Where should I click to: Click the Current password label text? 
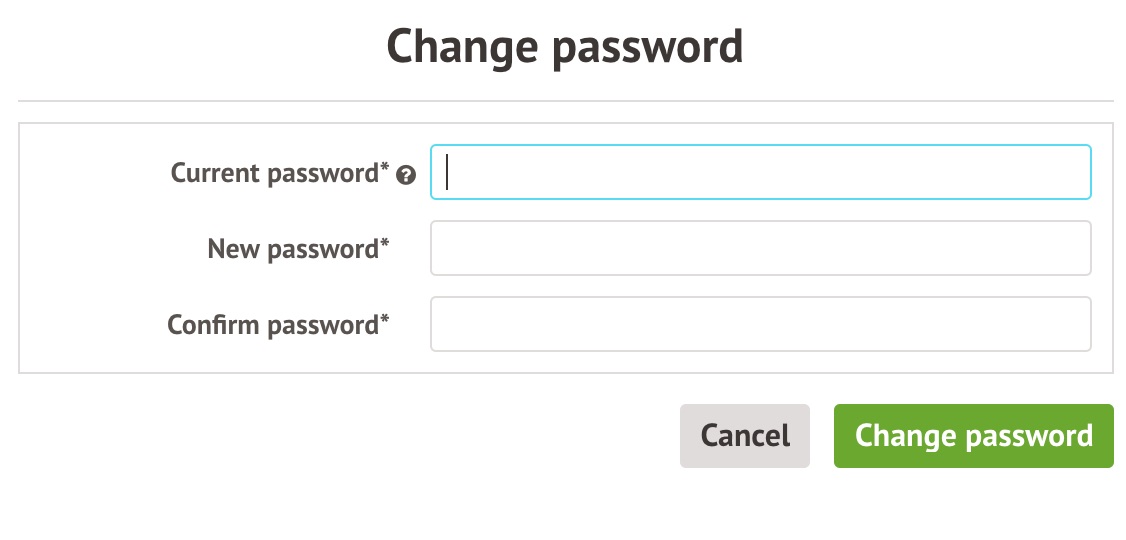274,173
